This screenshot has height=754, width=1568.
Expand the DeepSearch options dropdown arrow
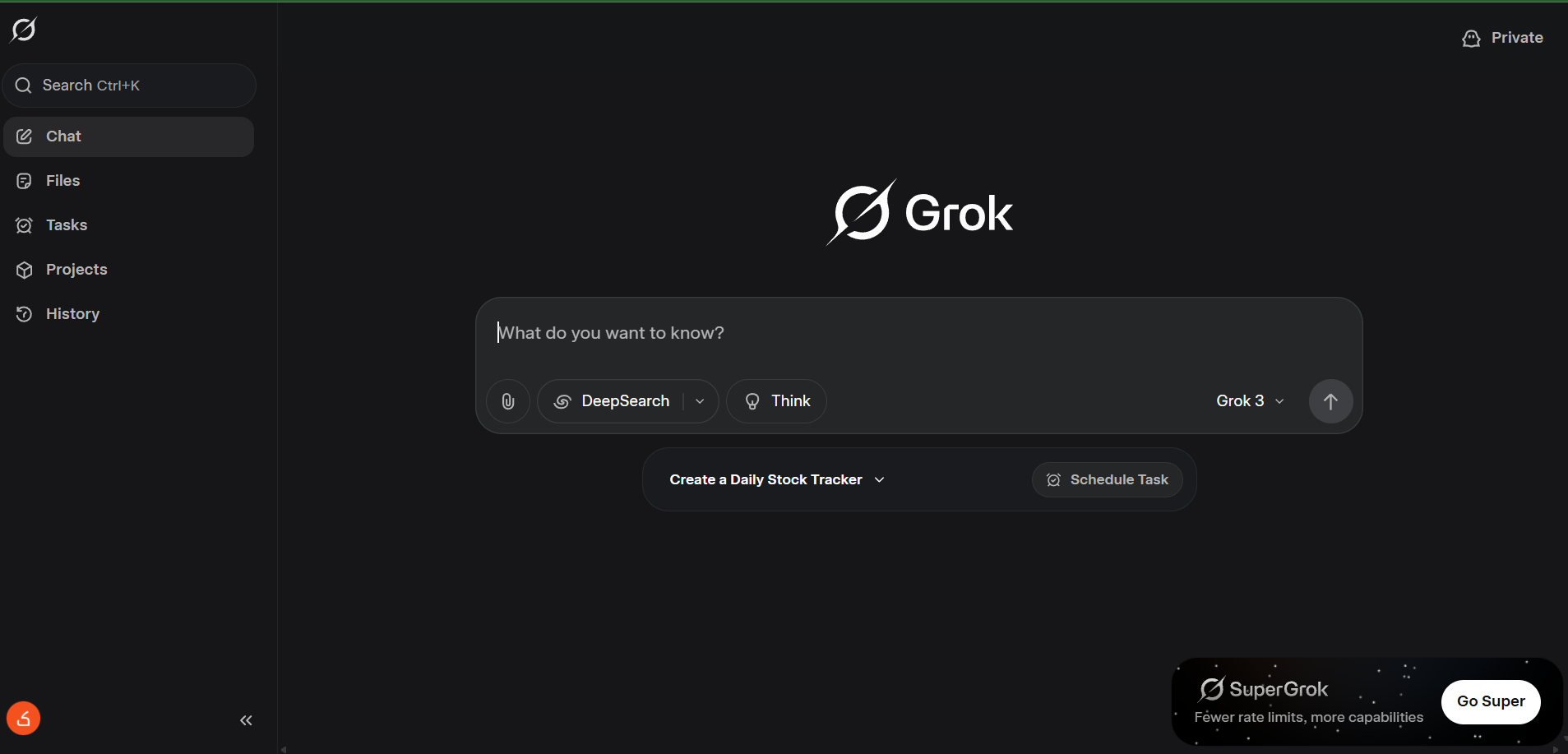(701, 401)
